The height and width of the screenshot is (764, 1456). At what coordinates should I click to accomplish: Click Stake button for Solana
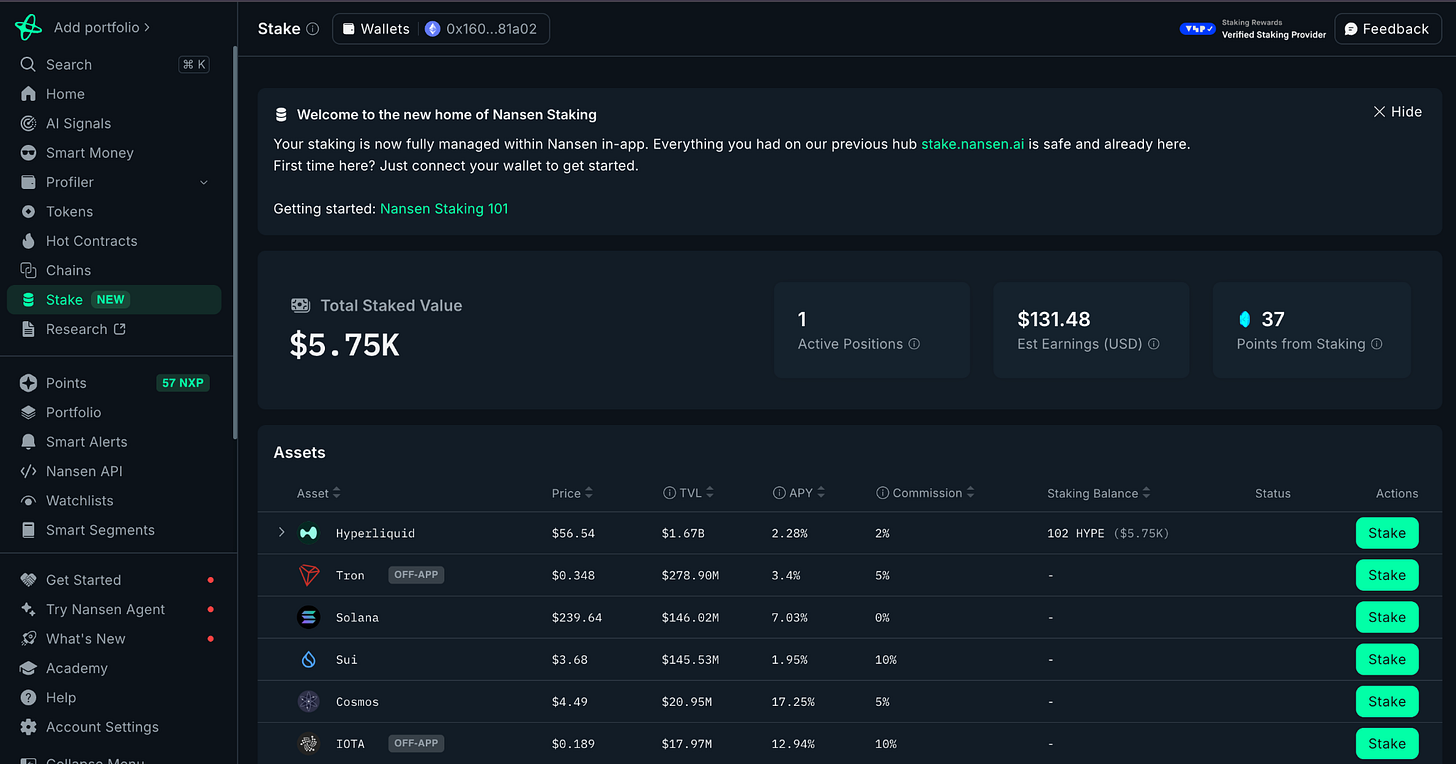tap(1387, 617)
